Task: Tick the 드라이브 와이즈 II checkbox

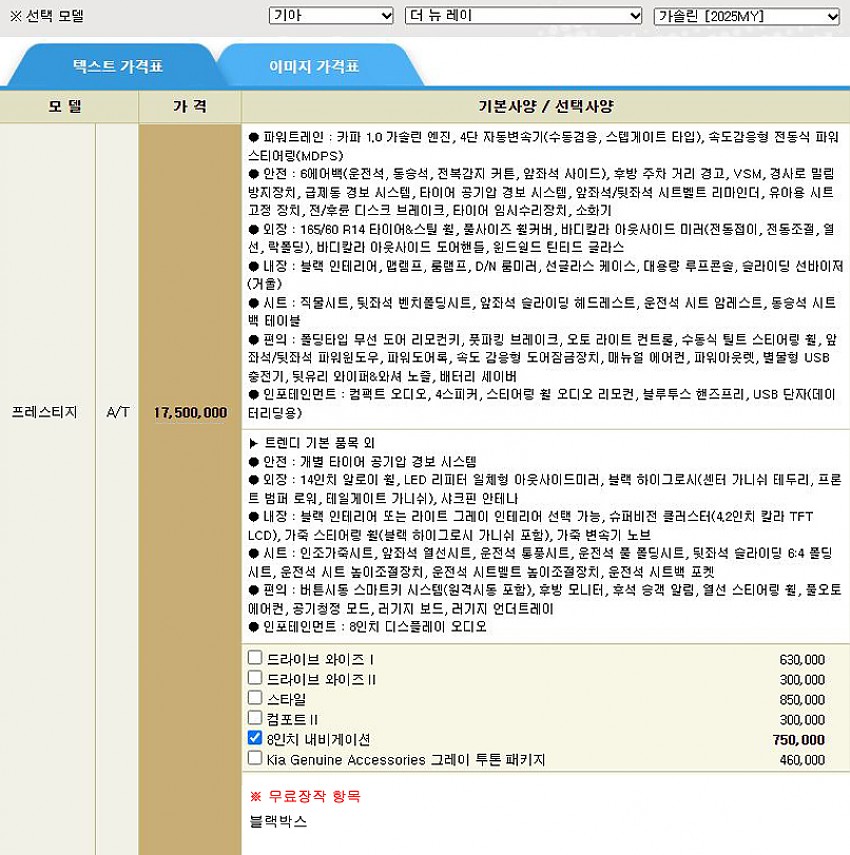Action: 256,679
